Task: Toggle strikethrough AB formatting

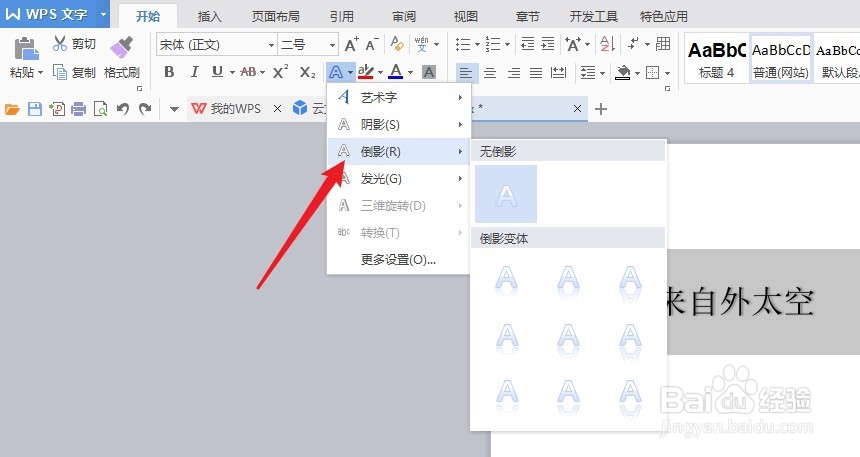Action: (248, 72)
